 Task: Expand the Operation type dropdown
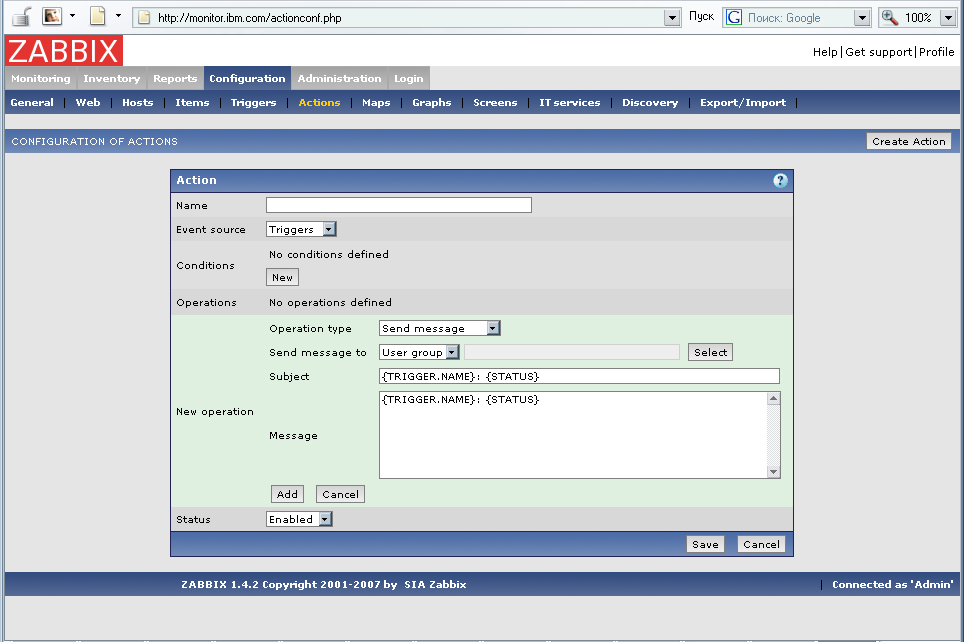click(x=439, y=328)
